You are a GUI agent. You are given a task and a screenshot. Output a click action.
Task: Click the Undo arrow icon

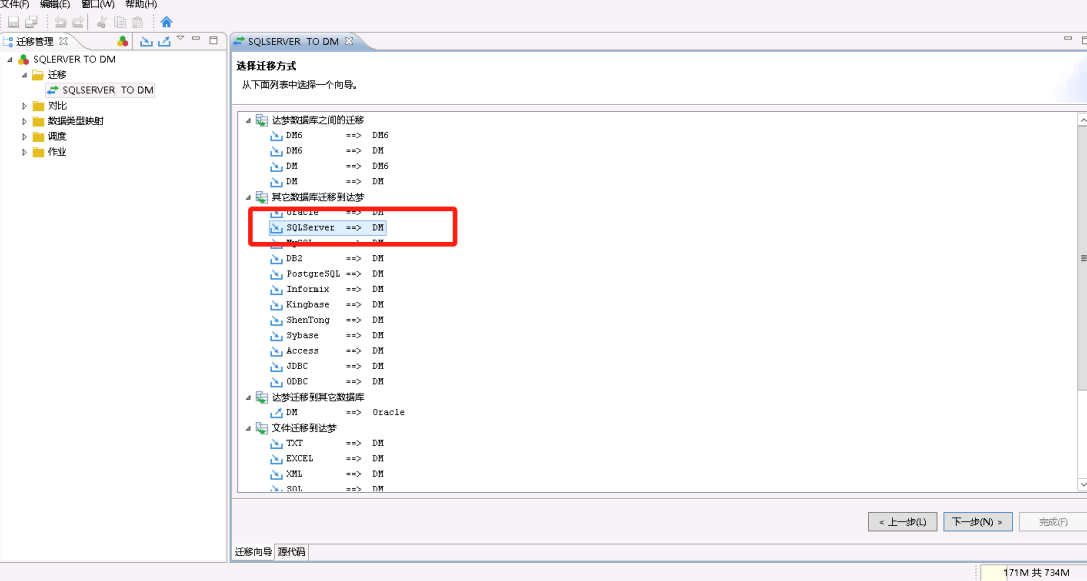(x=60, y=22)
